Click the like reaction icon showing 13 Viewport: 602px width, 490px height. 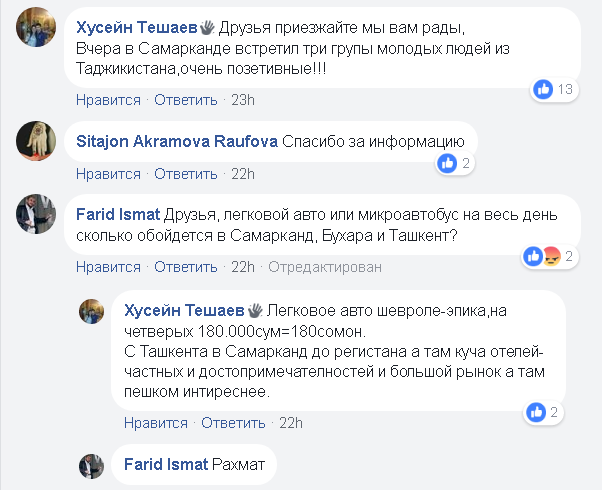(x=543, y=90)
